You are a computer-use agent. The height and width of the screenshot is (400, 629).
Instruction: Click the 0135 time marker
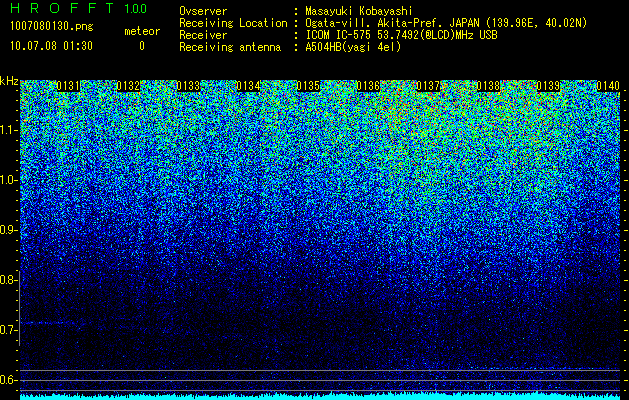click(x=308, y=86)
